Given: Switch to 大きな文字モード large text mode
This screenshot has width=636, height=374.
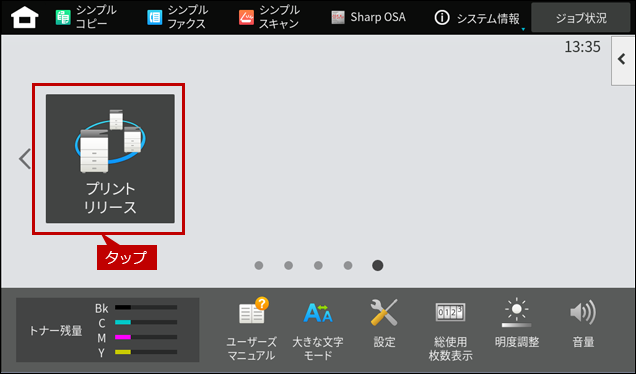Looking at the screenshot, I should coord(318,329).
